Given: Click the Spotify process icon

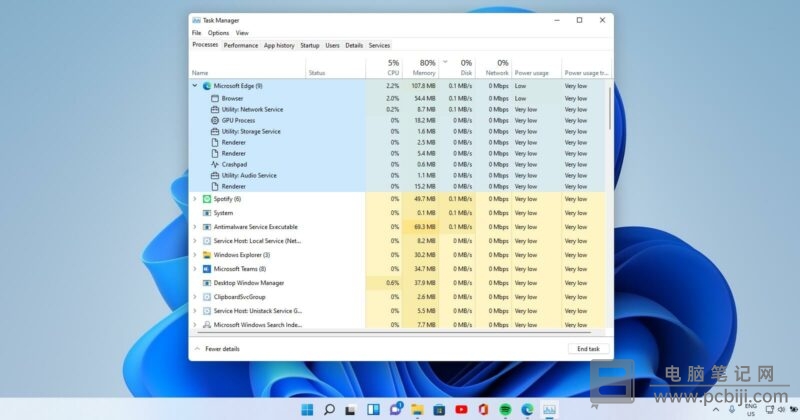Looking at the screenshot, I should (207, 199).
